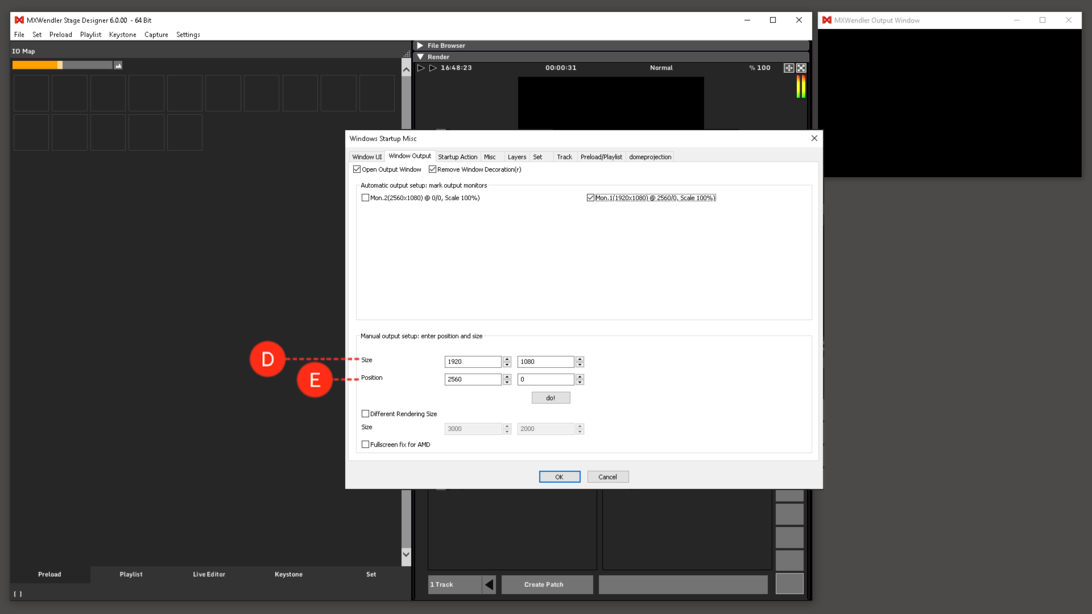
Task: Click the Create Patch button
Action: point(547,584)
